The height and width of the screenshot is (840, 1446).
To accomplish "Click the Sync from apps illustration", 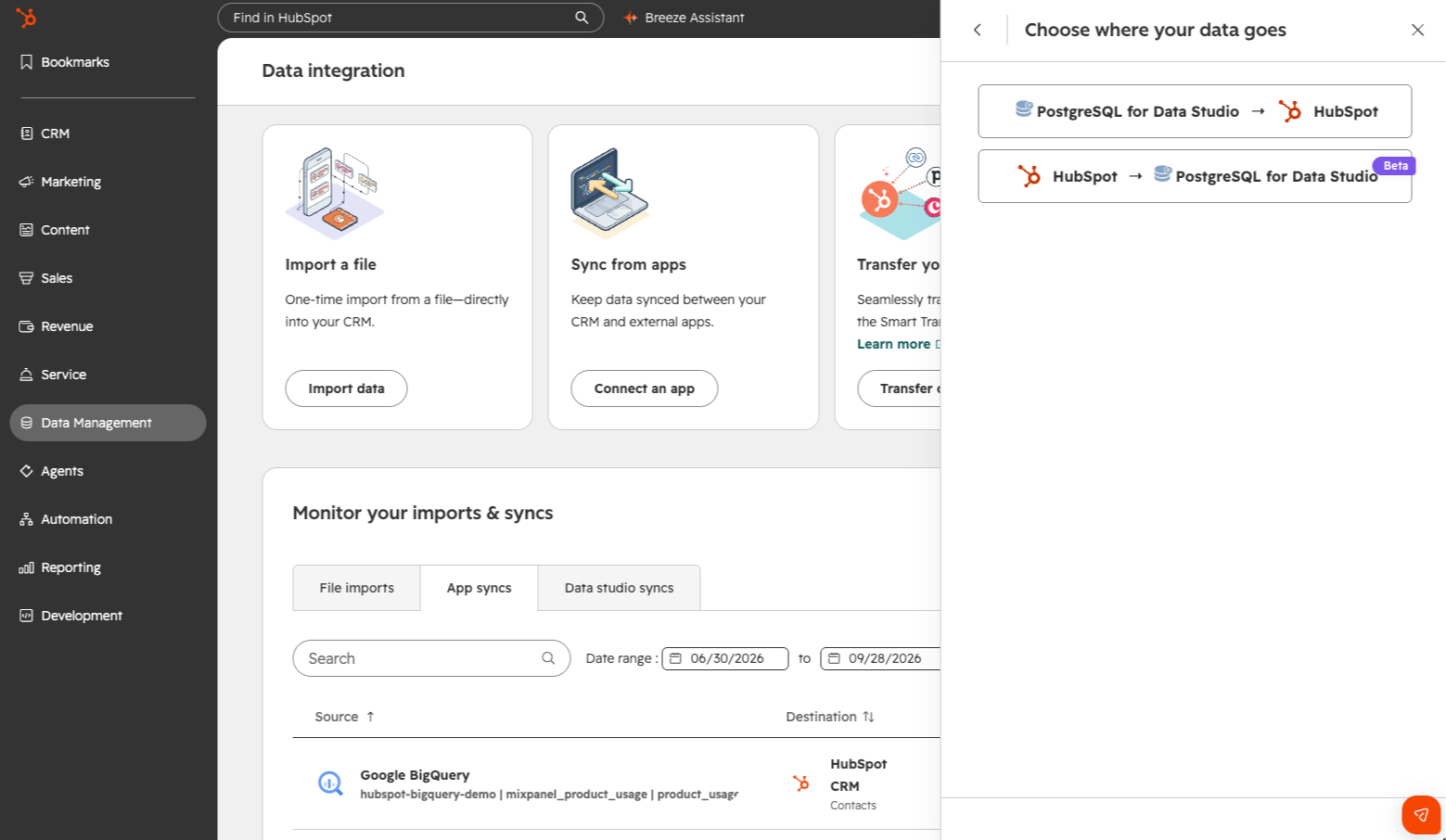I will pyautogui.click(x=610, y=192).
